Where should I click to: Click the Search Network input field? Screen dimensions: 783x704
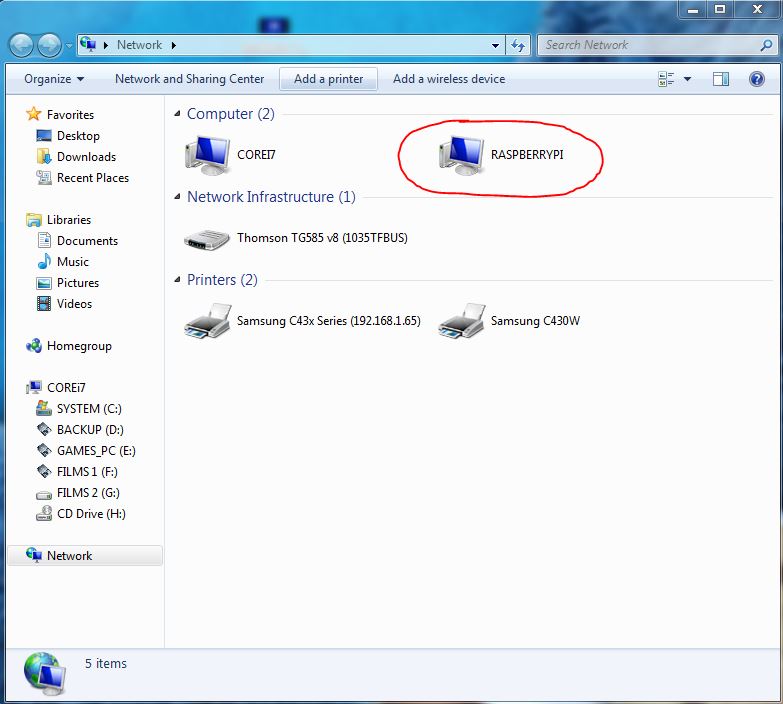point(647,45)
